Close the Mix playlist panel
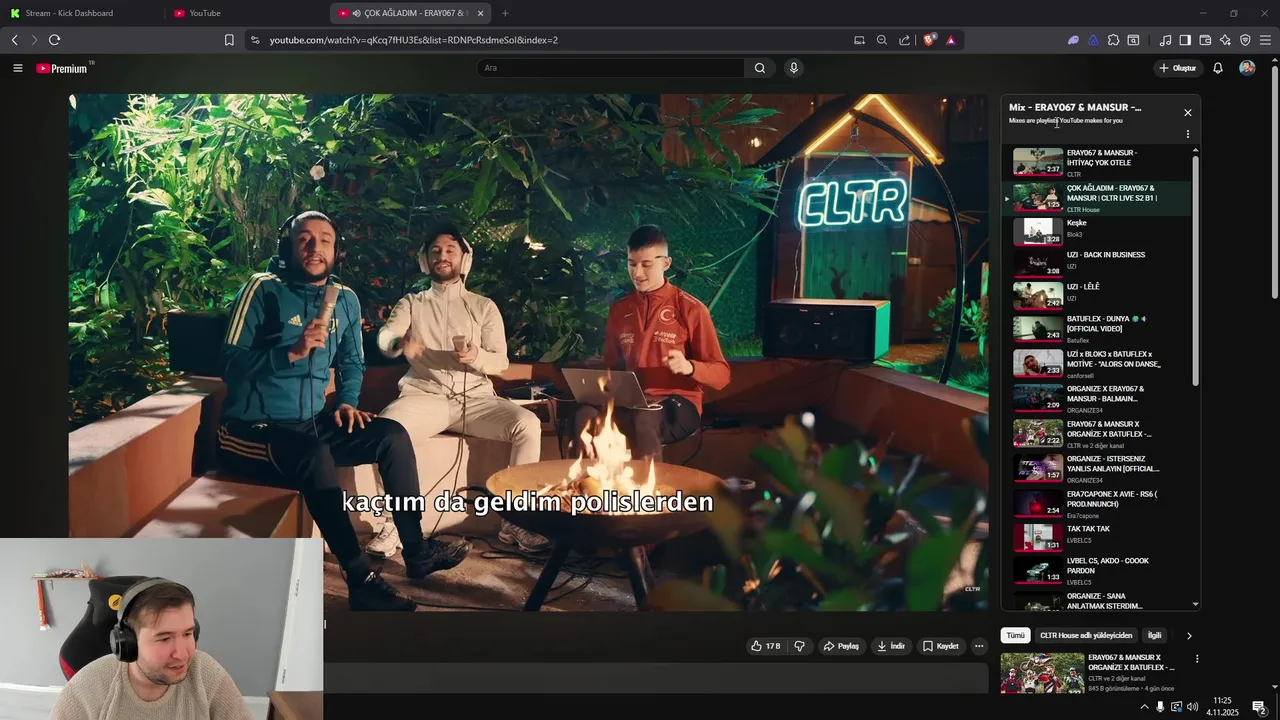 [1188, 113]
